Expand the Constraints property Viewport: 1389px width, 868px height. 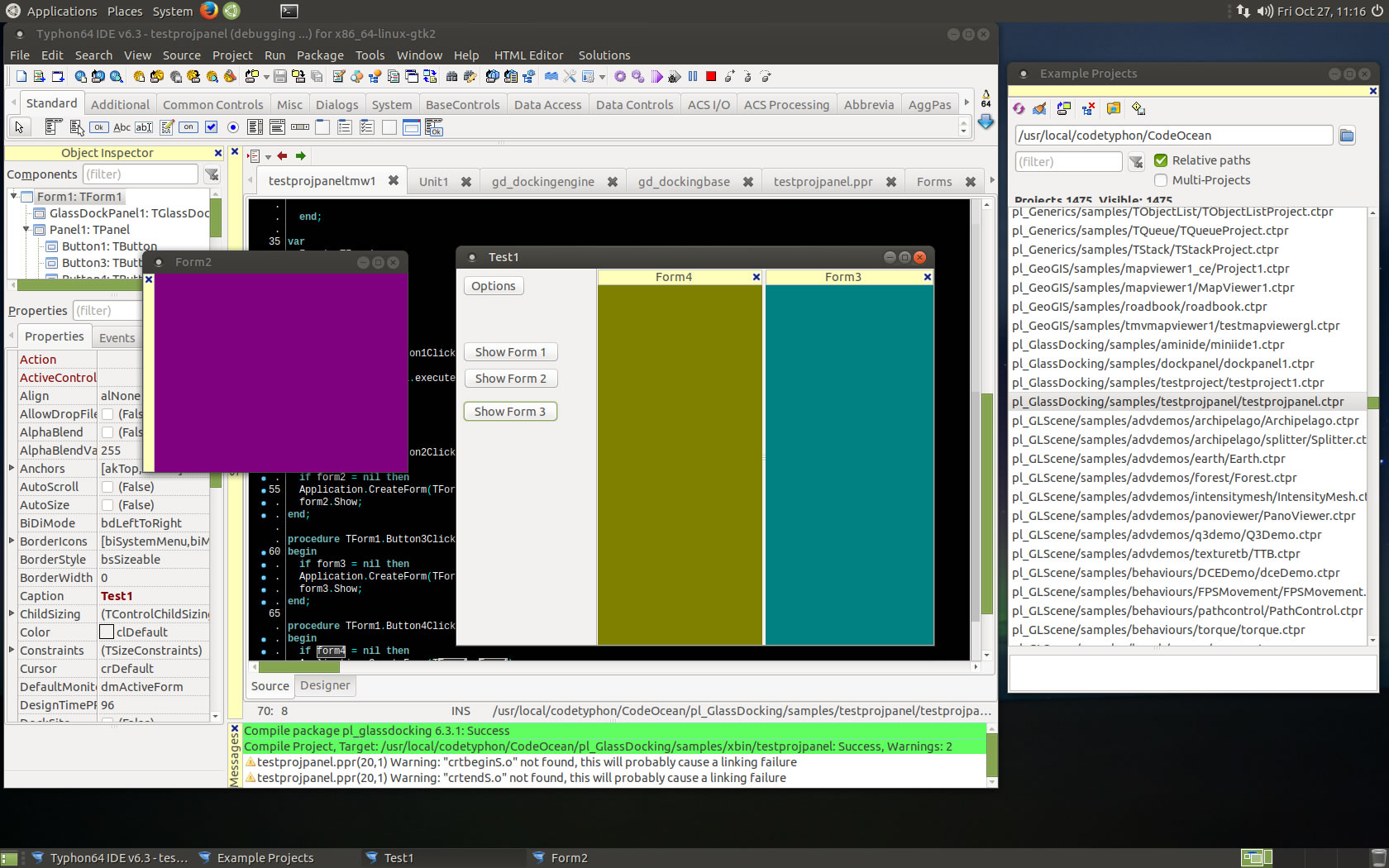[x=12, y=651]
